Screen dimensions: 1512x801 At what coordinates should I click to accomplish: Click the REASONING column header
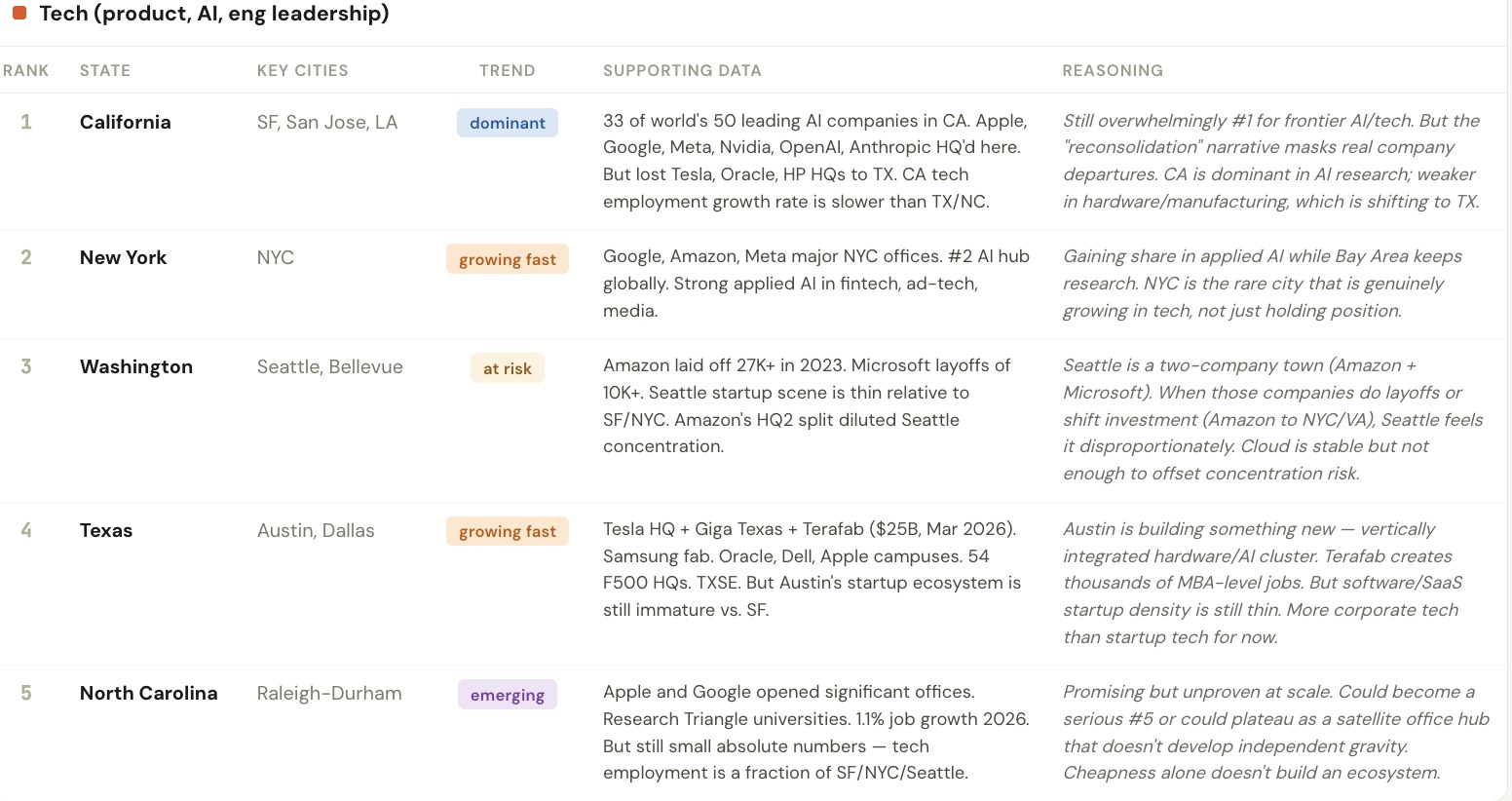click(1113, 70)
